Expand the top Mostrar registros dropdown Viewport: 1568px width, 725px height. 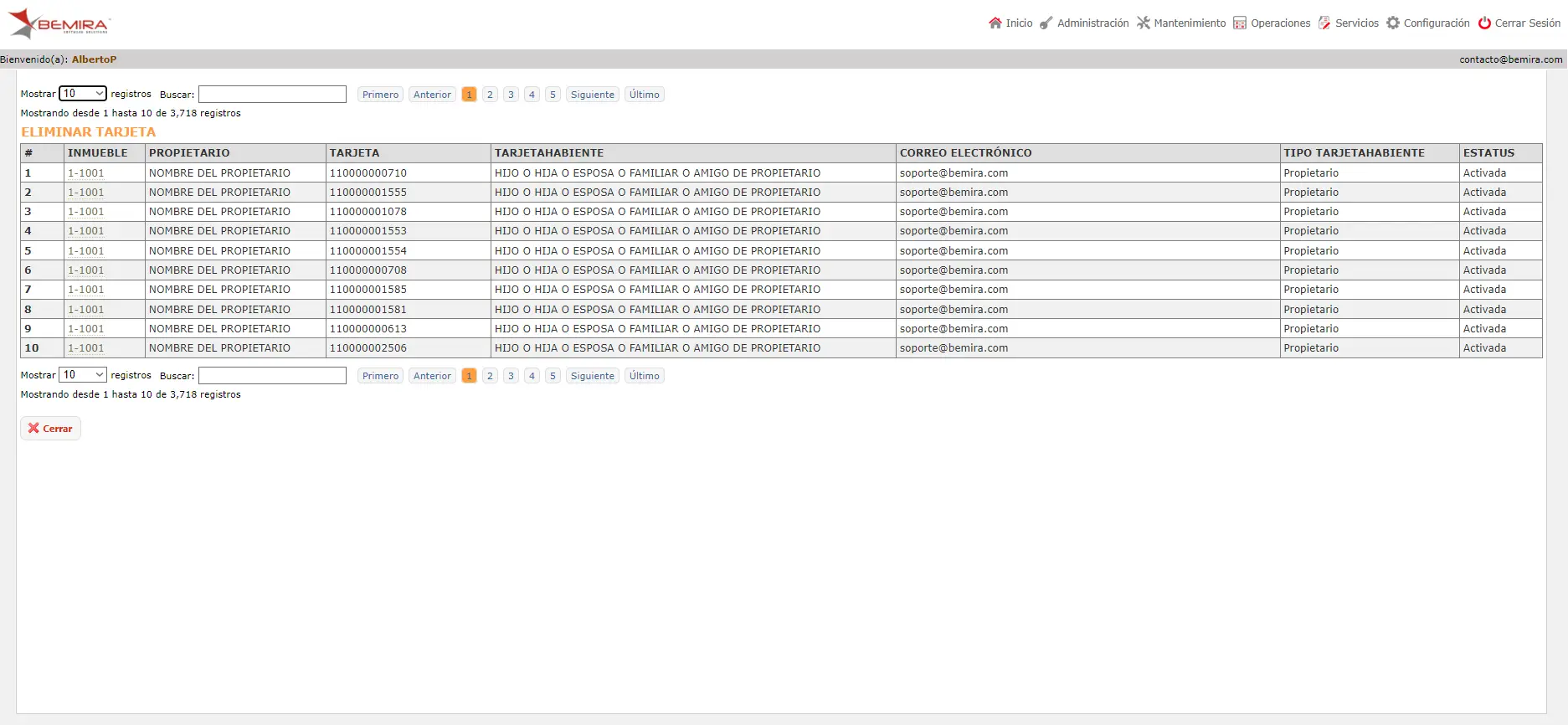click(83, 94)
